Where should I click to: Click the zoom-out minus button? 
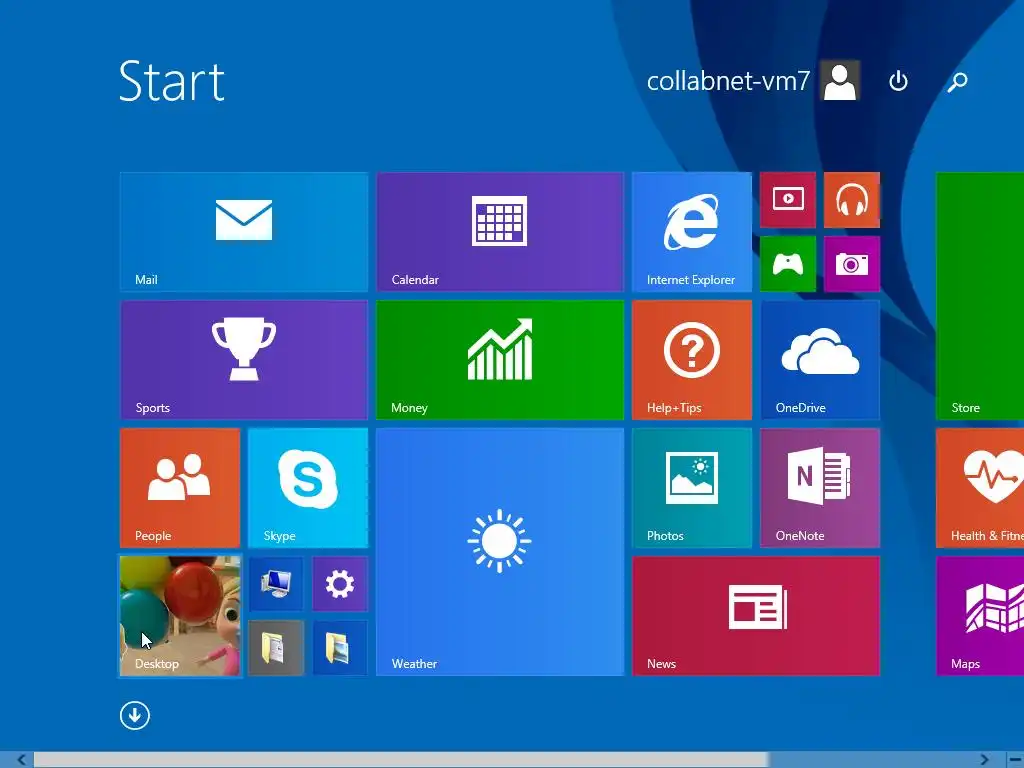tap(1015, 760)
